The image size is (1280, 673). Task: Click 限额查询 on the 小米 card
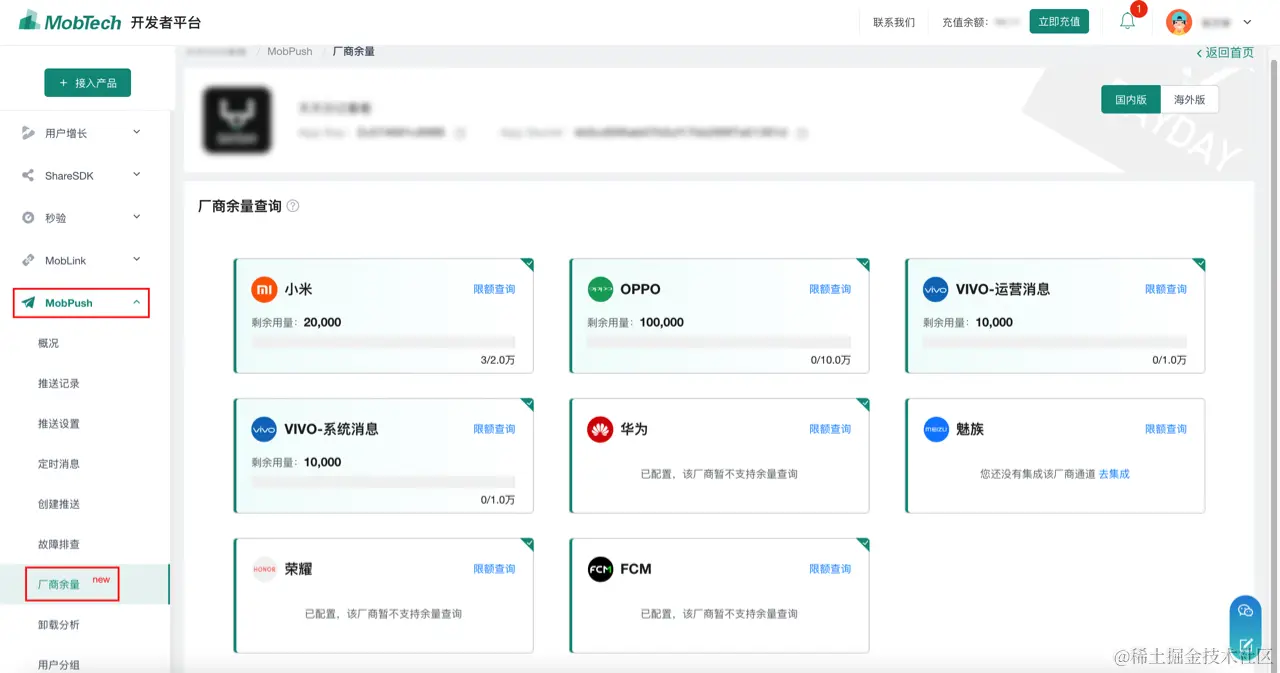494,289
